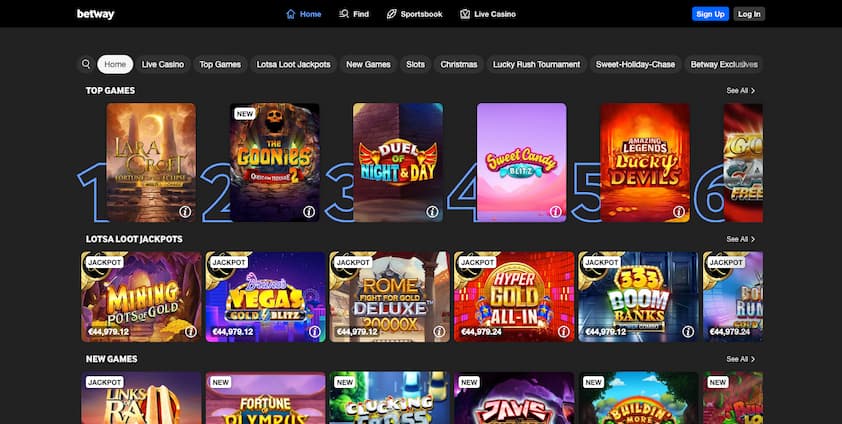Open Hyper Gold All-In jackpot game
Viewport: 842px width, 424px height.
[x=514, y=297]
